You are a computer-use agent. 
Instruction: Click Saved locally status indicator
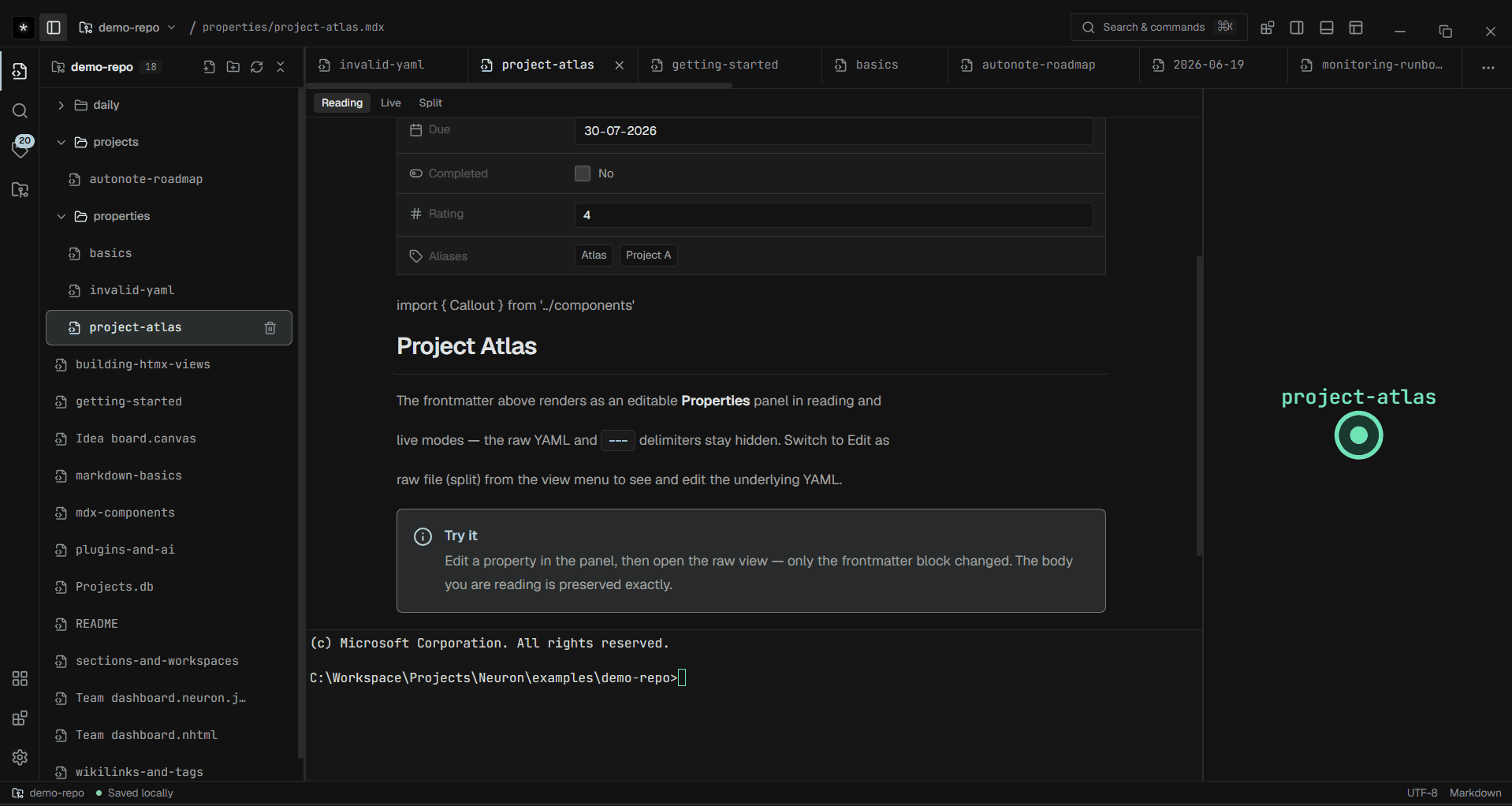click(135, 793)
